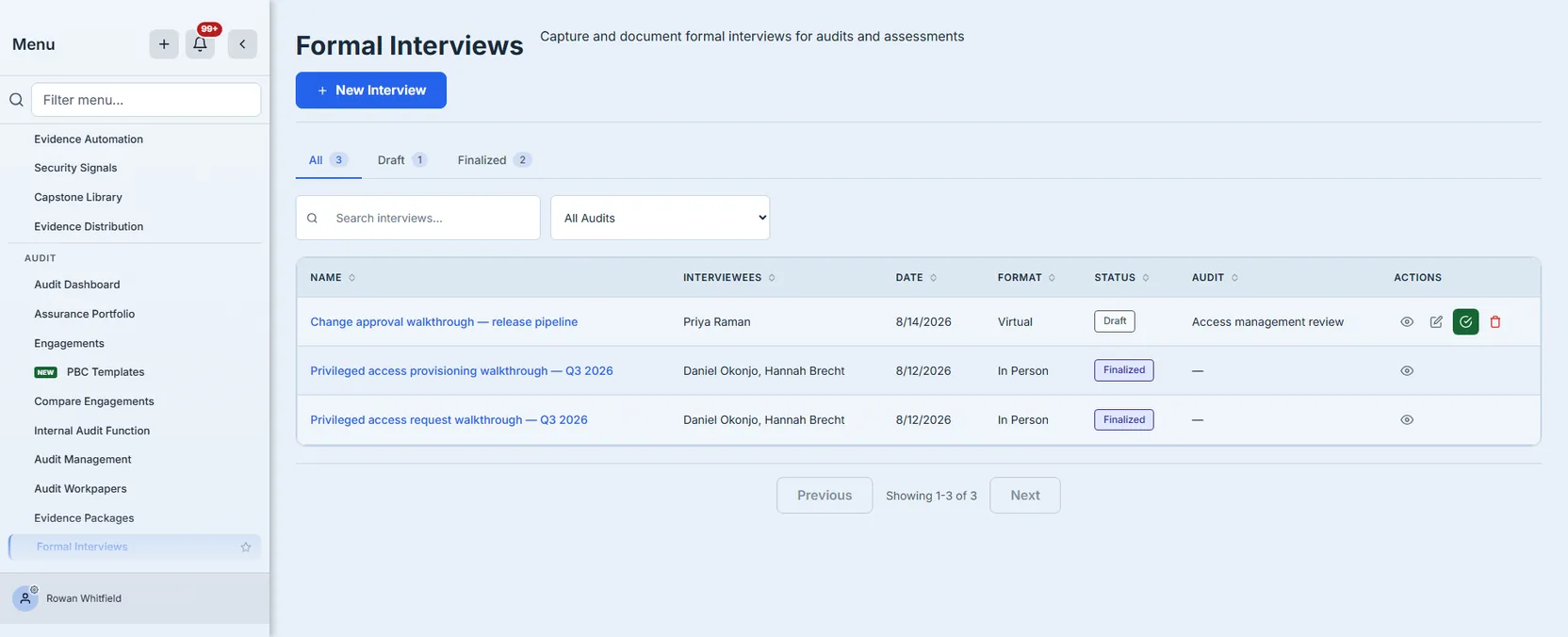
Task: Star the Formal Interviews menu item
Action: [x=246, y=547]
